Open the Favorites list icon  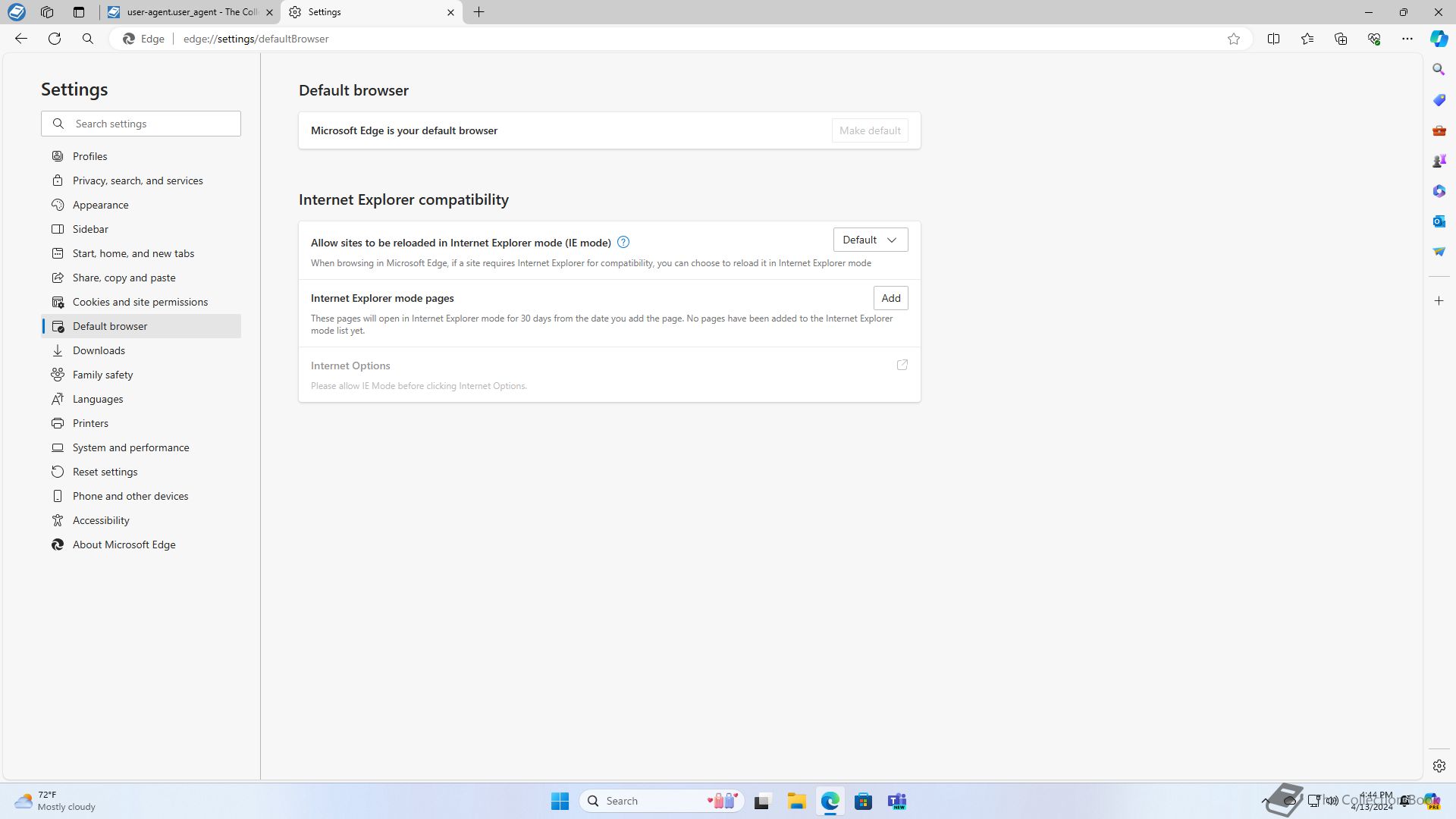click(x=1307, y=39)
